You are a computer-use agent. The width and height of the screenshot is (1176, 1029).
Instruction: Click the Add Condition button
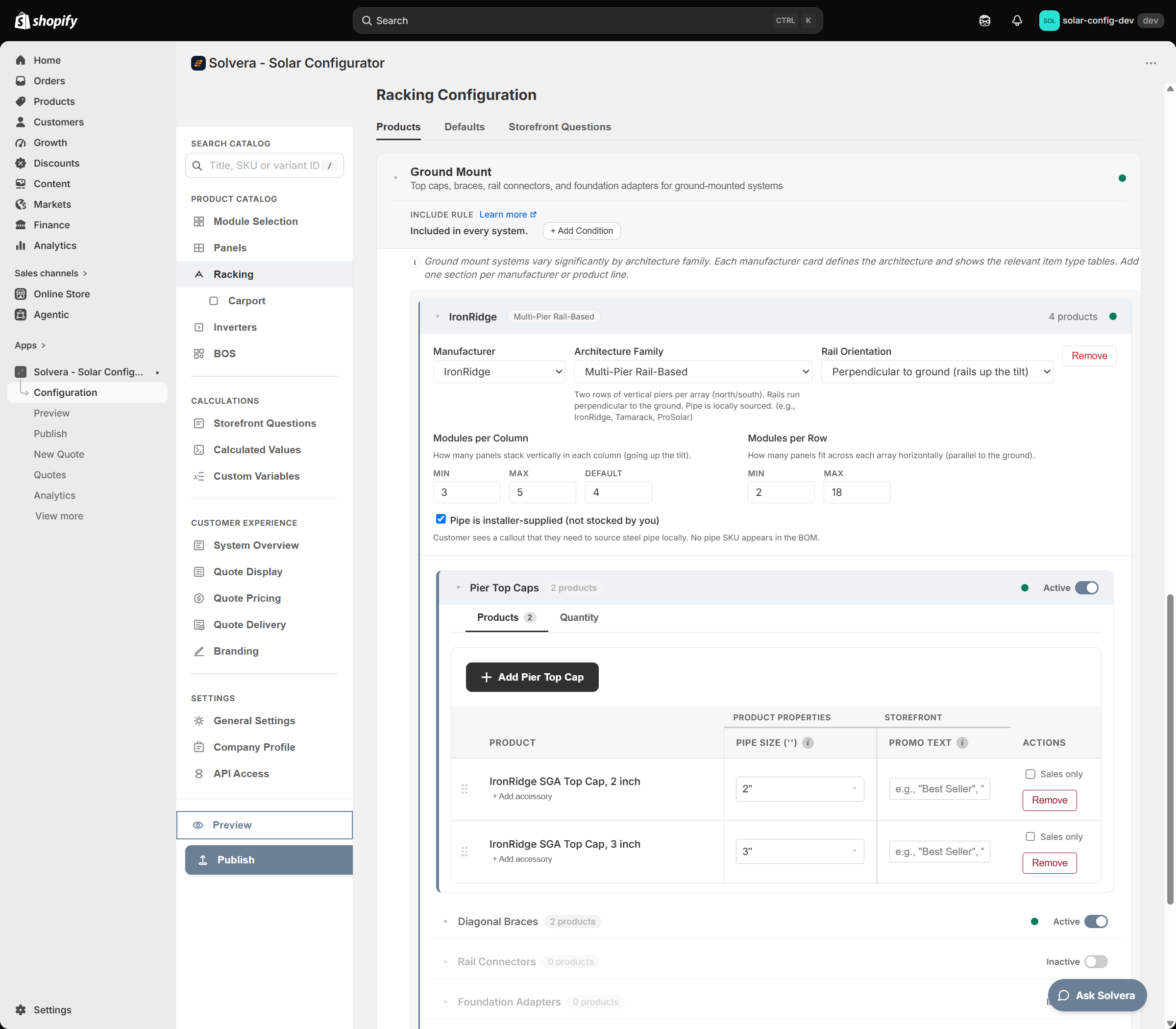tap(582, 231)
